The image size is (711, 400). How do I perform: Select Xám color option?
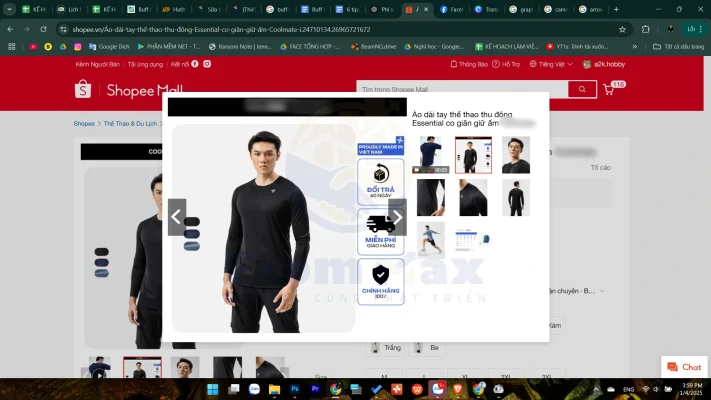(x=556, y=325)
